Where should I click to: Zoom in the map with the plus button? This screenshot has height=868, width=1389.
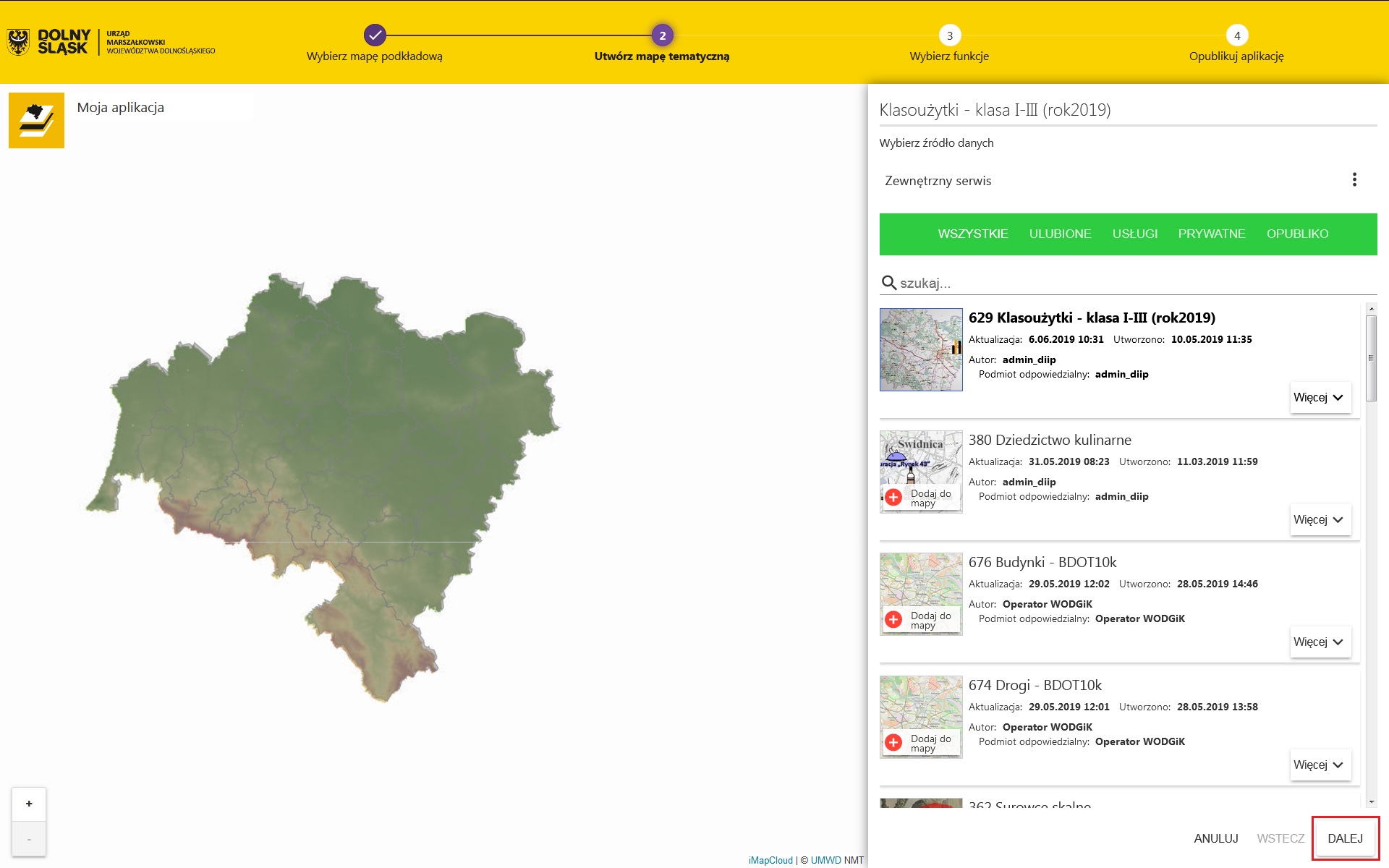click(28, 803)
